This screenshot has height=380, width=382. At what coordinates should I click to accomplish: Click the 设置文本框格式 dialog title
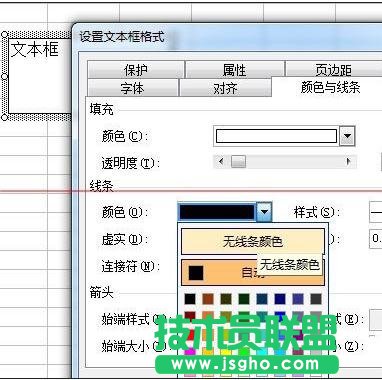click(x=122, y=36)
